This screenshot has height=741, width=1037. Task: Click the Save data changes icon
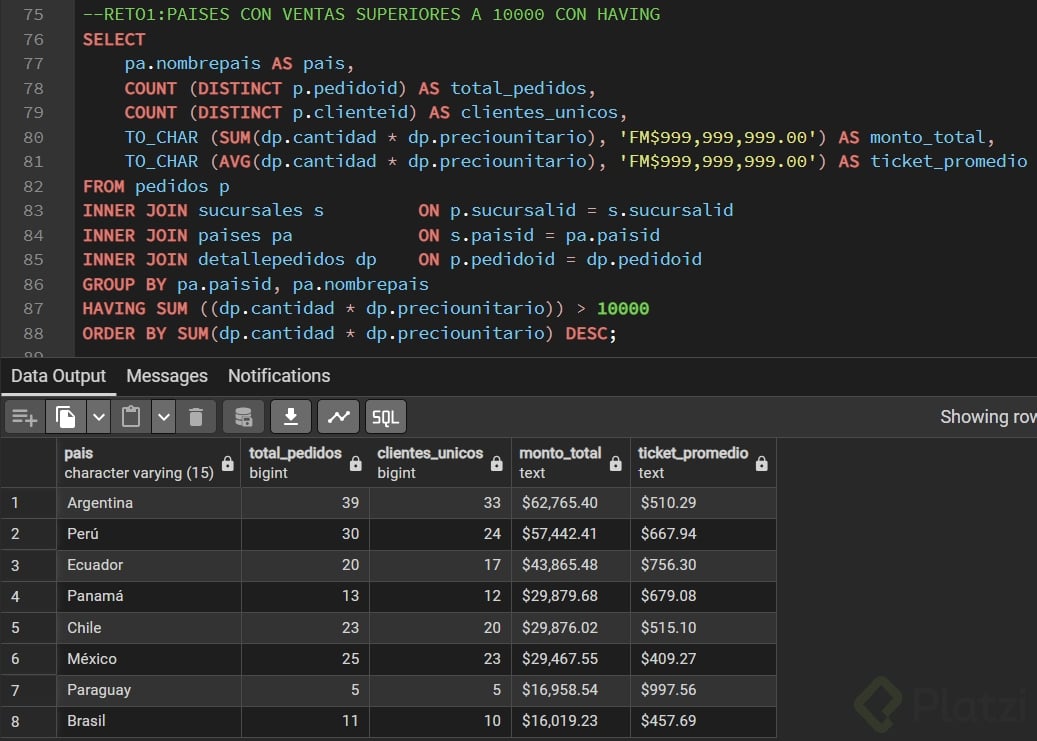(x=243, y=417)
